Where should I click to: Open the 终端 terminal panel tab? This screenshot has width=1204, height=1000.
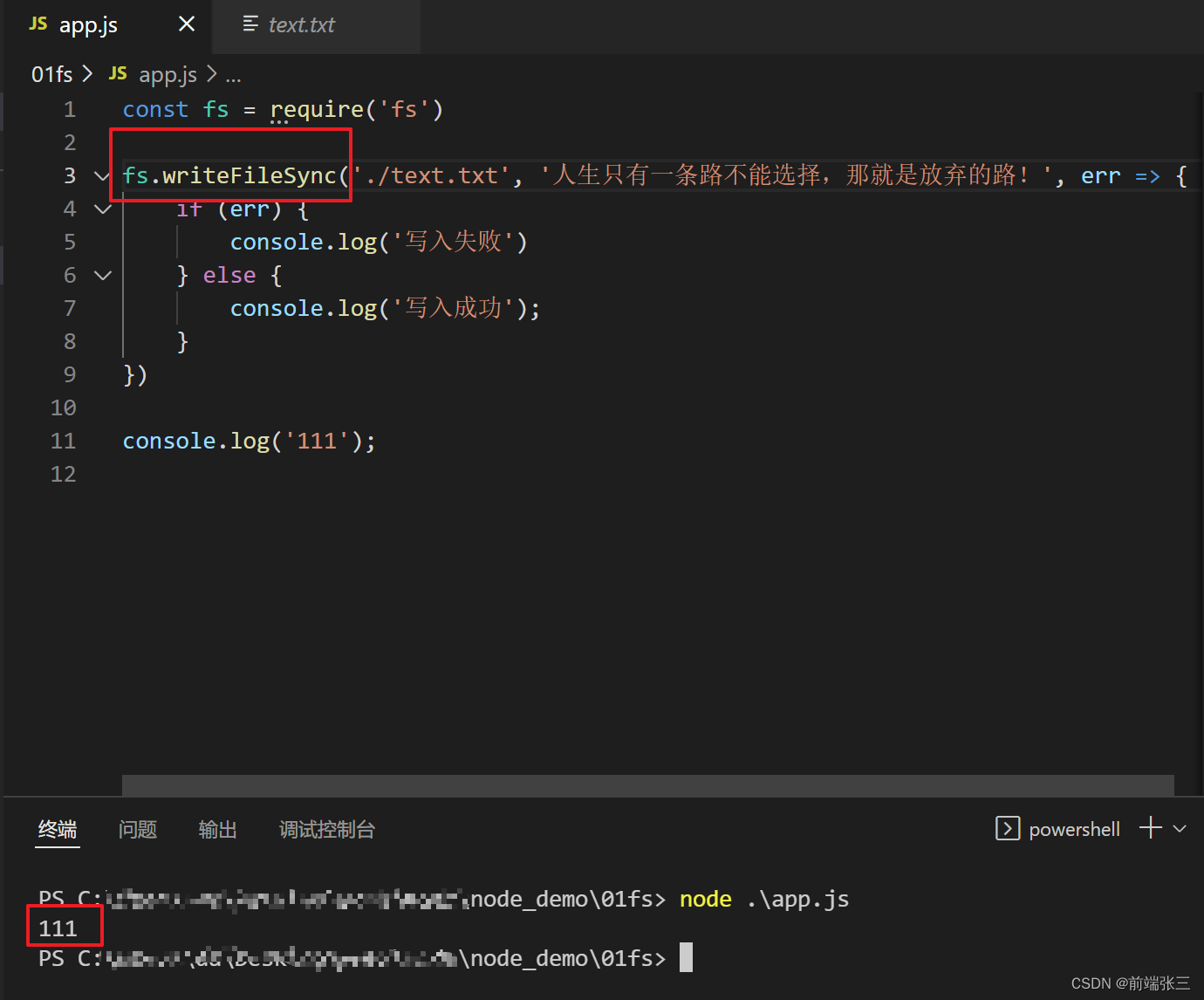tap(58, 829)
